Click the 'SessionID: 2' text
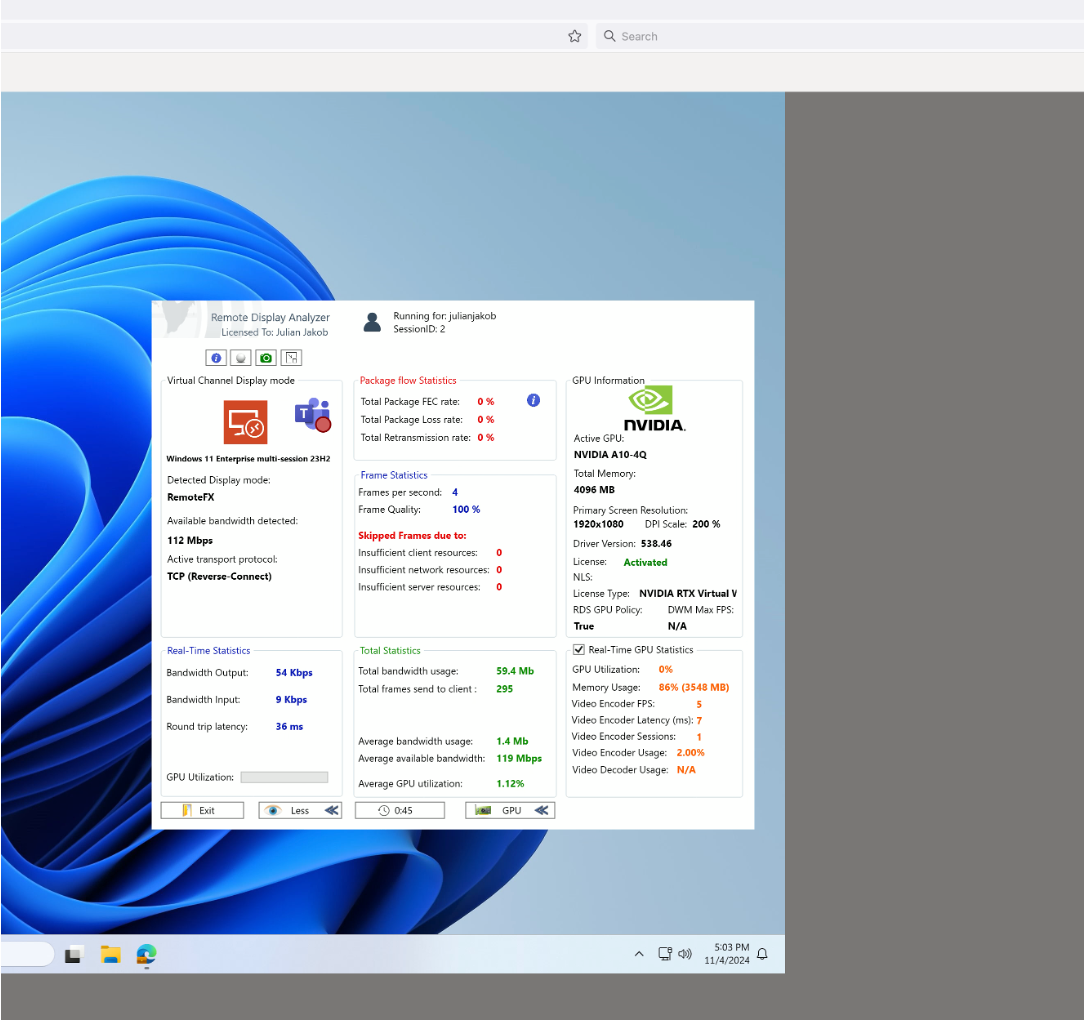The height and width of the screenshot is (1020, 1084). point(419,329)
